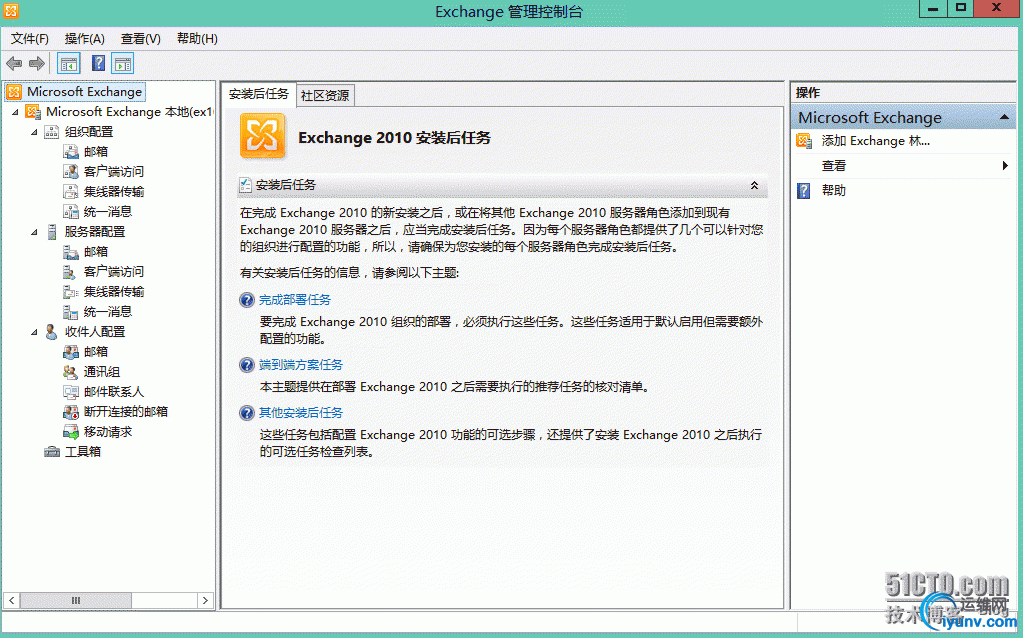Close the Exchange 管理控制台 window
The width and height of the screenshot is (1023, 638).
(x=996, y=8)
